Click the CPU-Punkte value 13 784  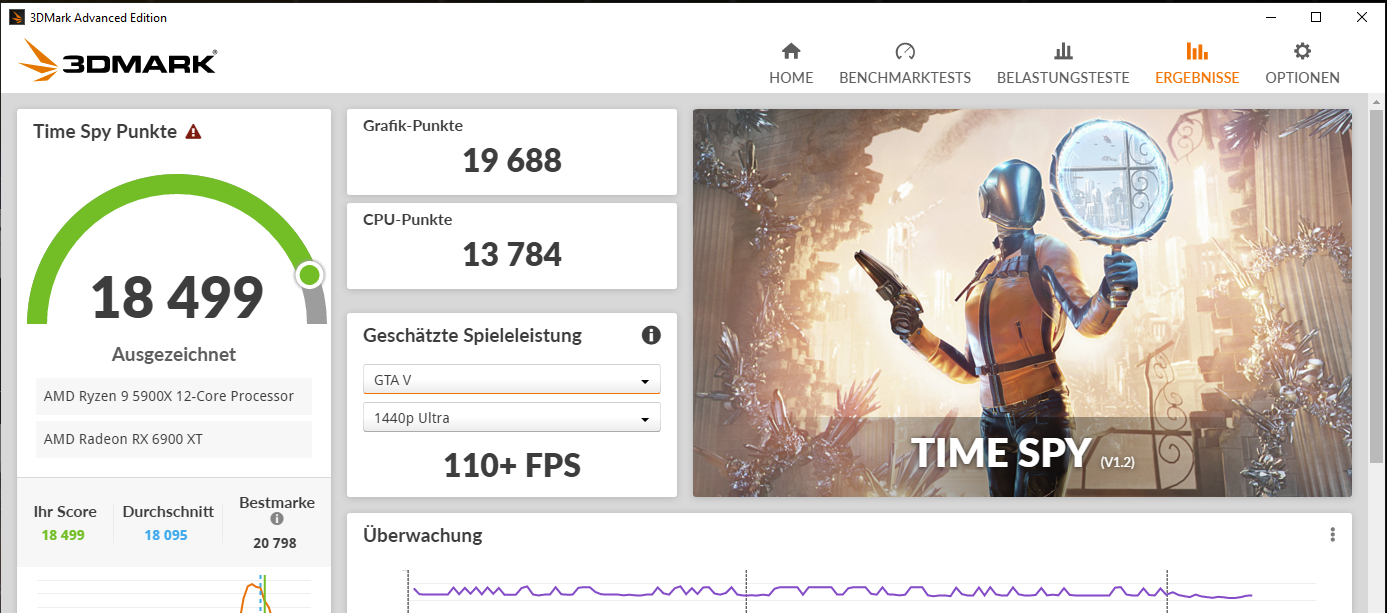pos(512,254)
